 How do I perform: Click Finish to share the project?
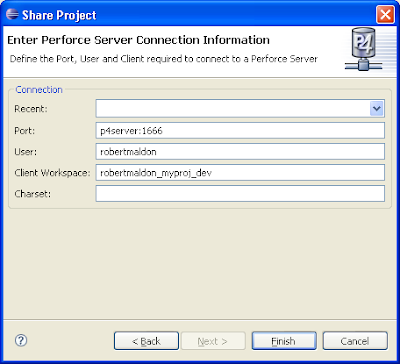pos(284,341)
